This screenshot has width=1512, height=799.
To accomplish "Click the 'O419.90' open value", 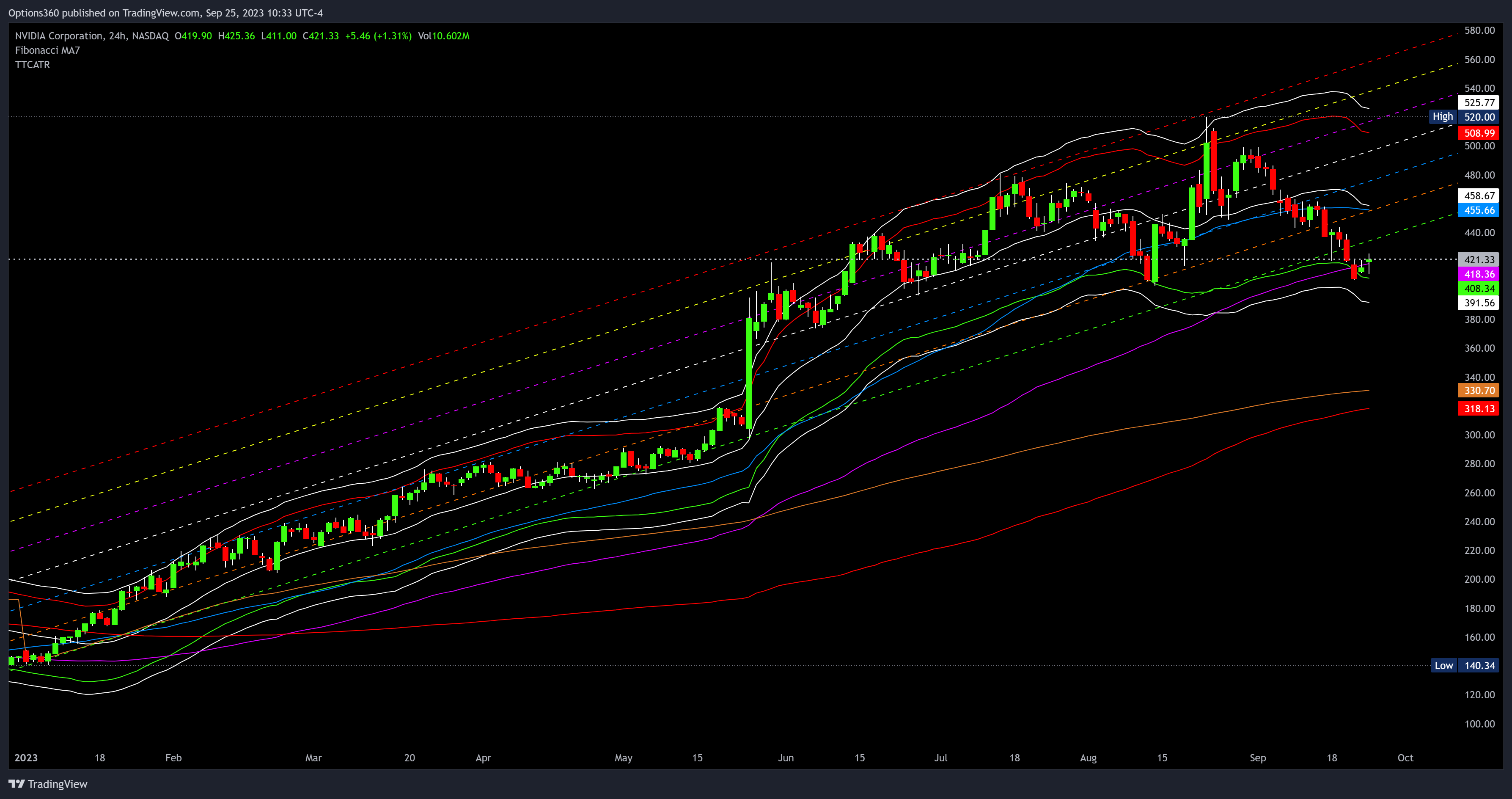I will (193, 36).
